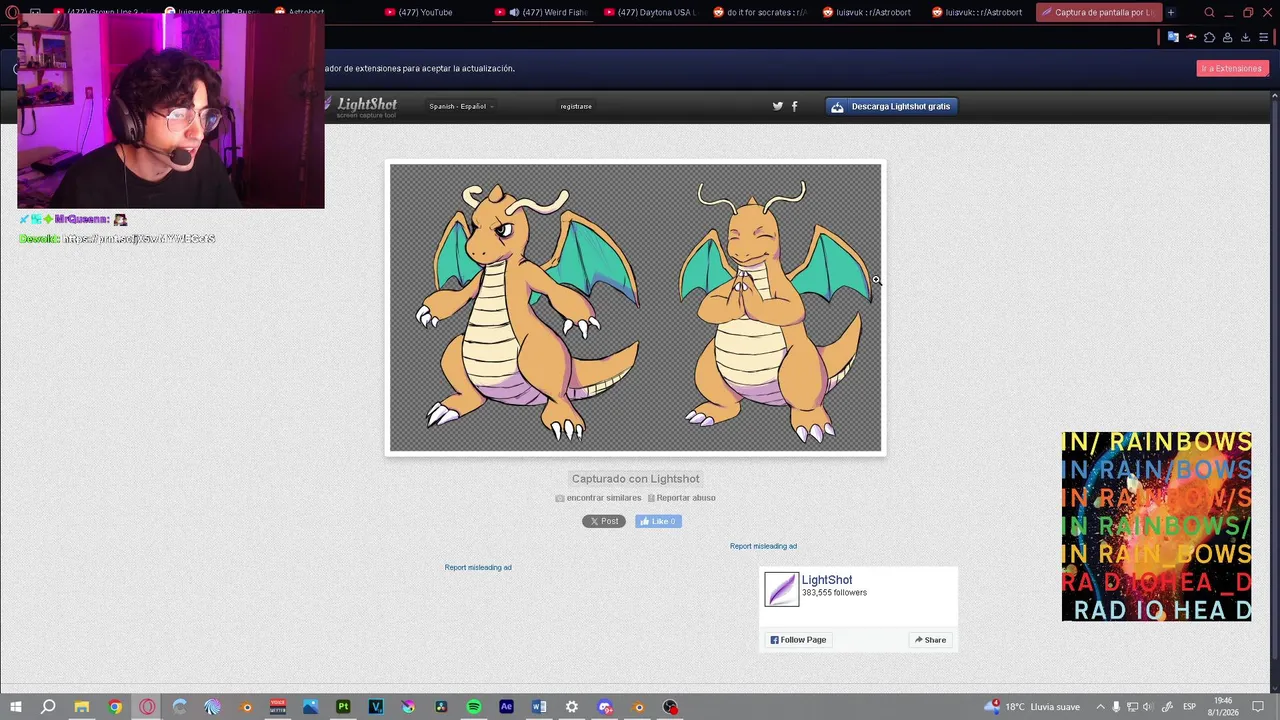Click Report misleading ad above Facebook widget
This screenshot has height=720, width=1280.
coord(763,546)
